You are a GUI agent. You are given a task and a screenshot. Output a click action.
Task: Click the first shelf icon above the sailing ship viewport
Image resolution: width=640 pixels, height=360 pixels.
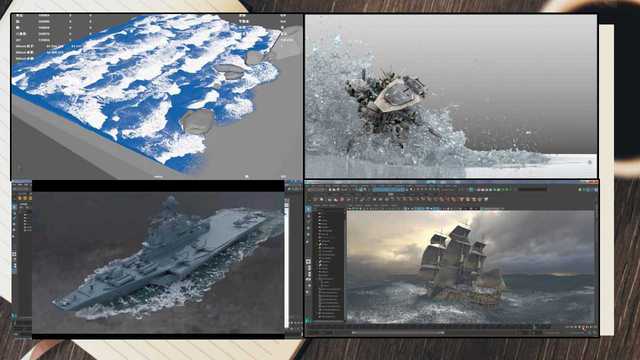pos(316,200)
